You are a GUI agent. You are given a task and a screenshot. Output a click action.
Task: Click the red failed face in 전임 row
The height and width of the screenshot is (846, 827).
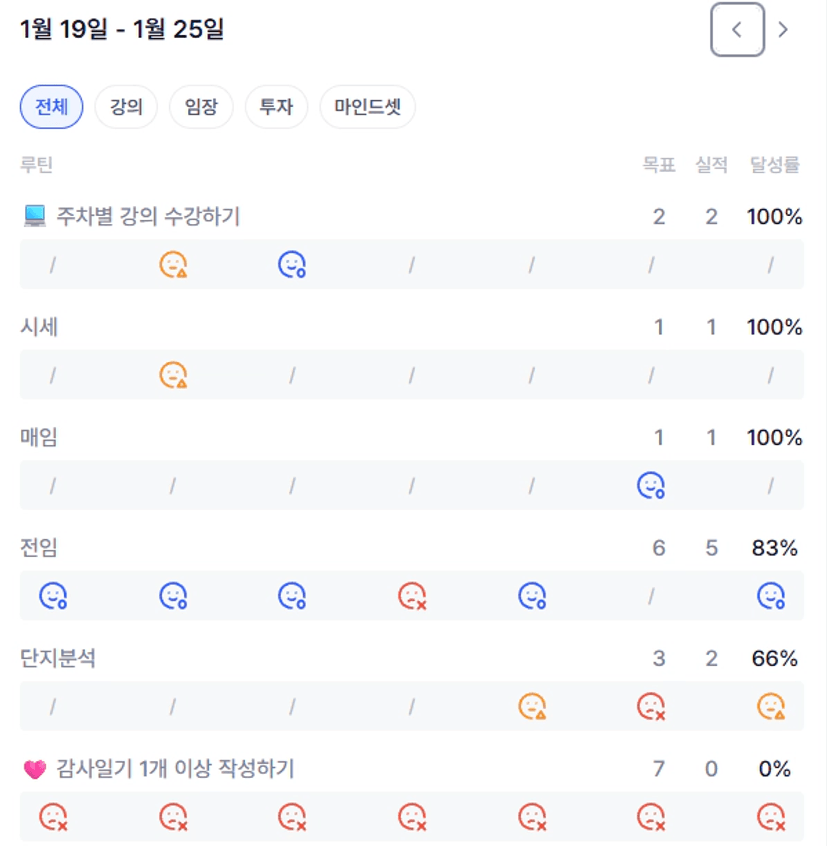pos(412,597)
